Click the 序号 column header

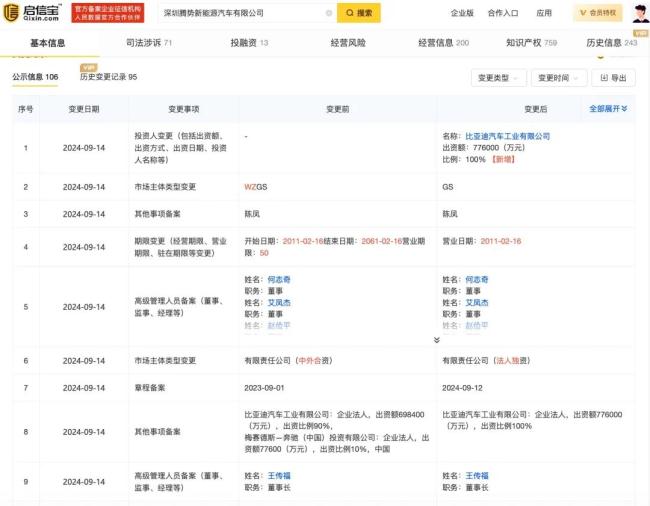click(x=26, y=109)
